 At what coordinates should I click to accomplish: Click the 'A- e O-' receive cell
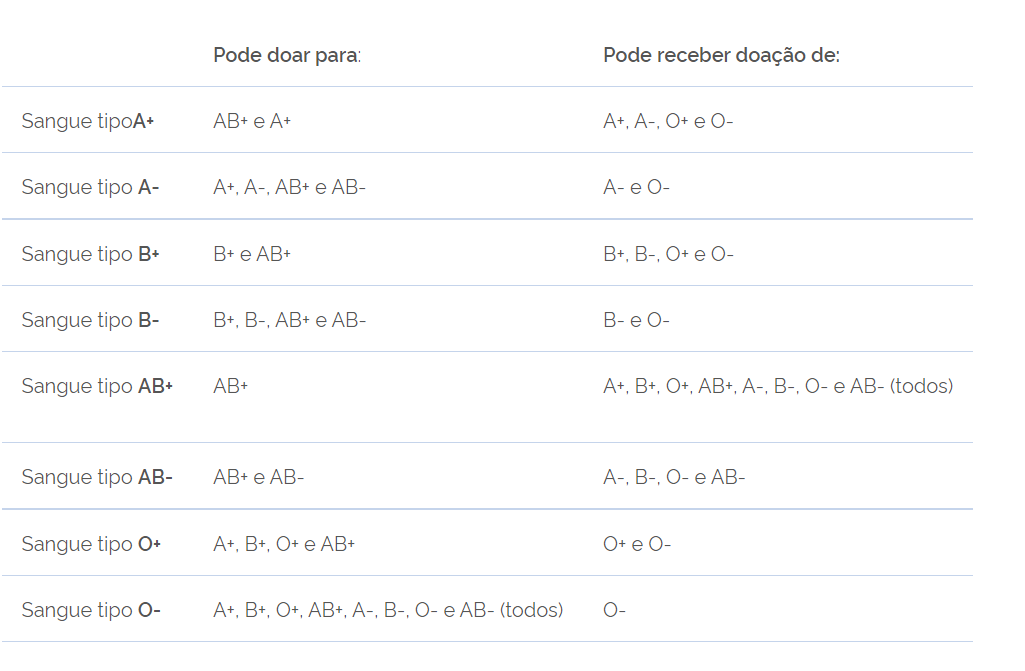636,187
